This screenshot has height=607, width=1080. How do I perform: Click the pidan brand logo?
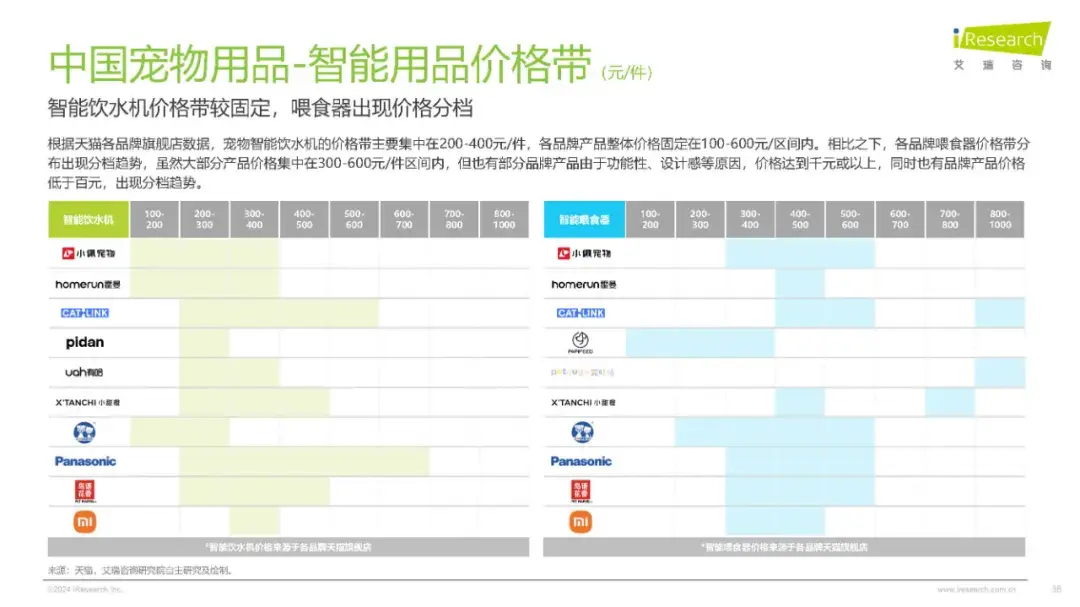click(85, 342)
